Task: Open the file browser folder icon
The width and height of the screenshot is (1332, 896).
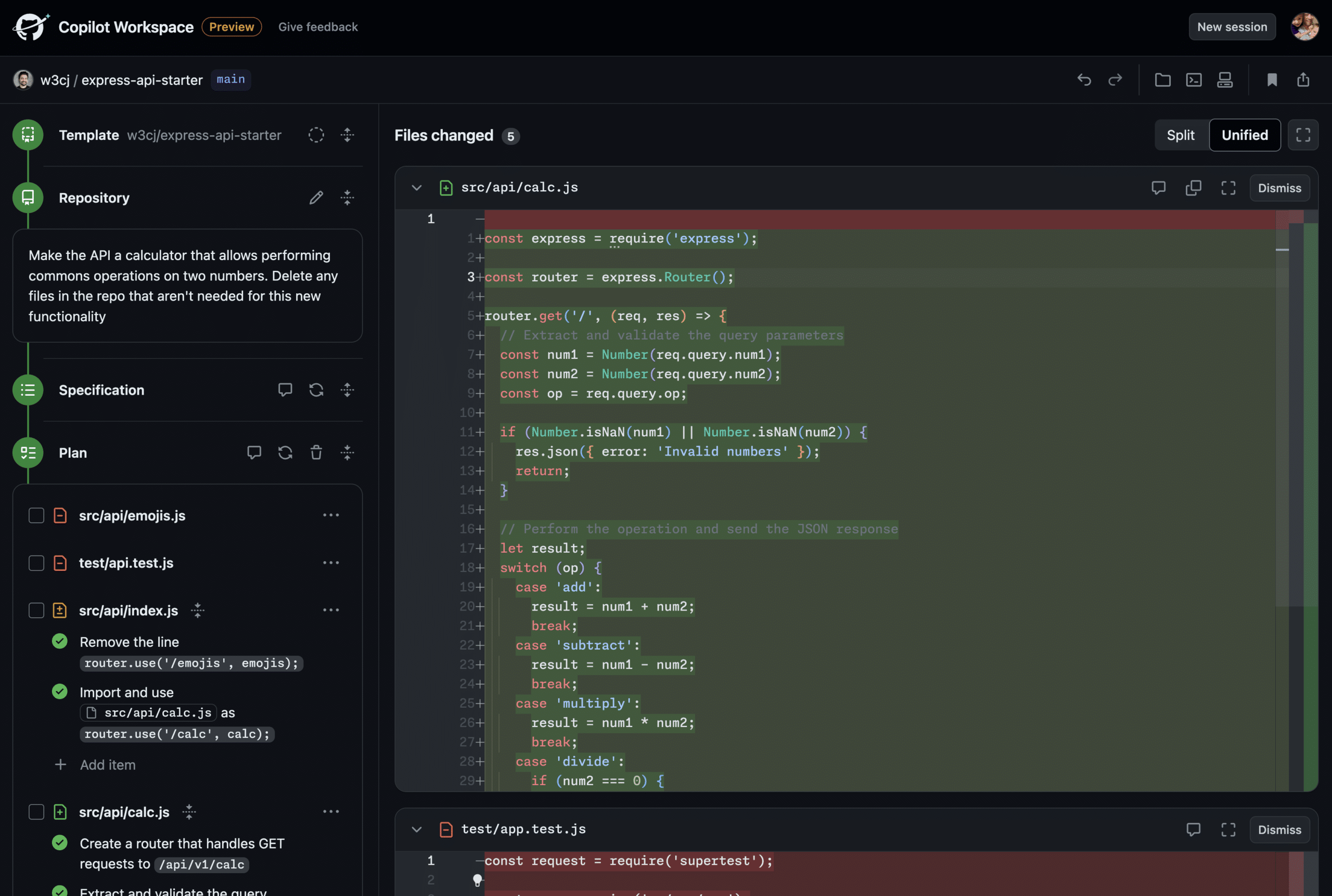Action: pos(1162,80)
